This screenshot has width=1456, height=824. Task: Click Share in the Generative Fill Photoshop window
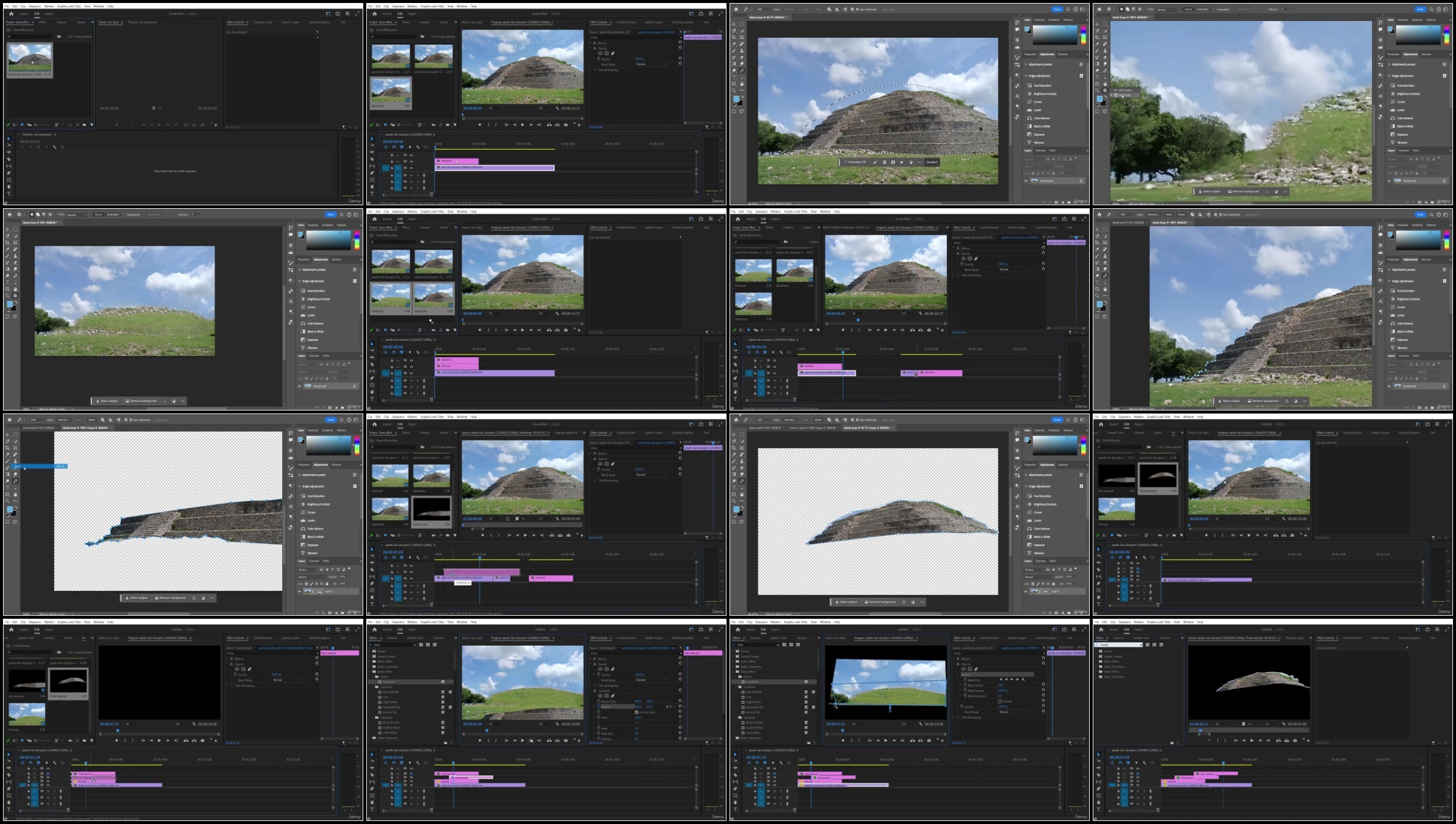coord(1057,9)
